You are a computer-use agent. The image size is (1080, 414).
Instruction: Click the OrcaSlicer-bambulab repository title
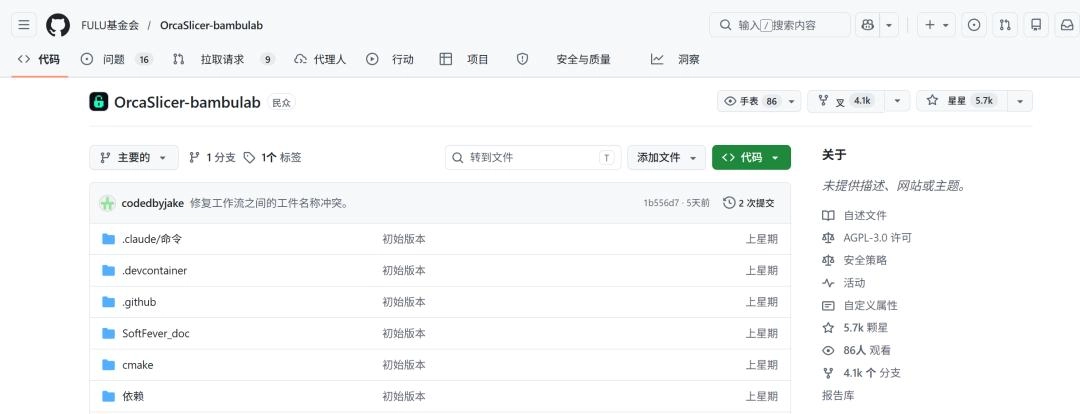click(x=187, y=103)
